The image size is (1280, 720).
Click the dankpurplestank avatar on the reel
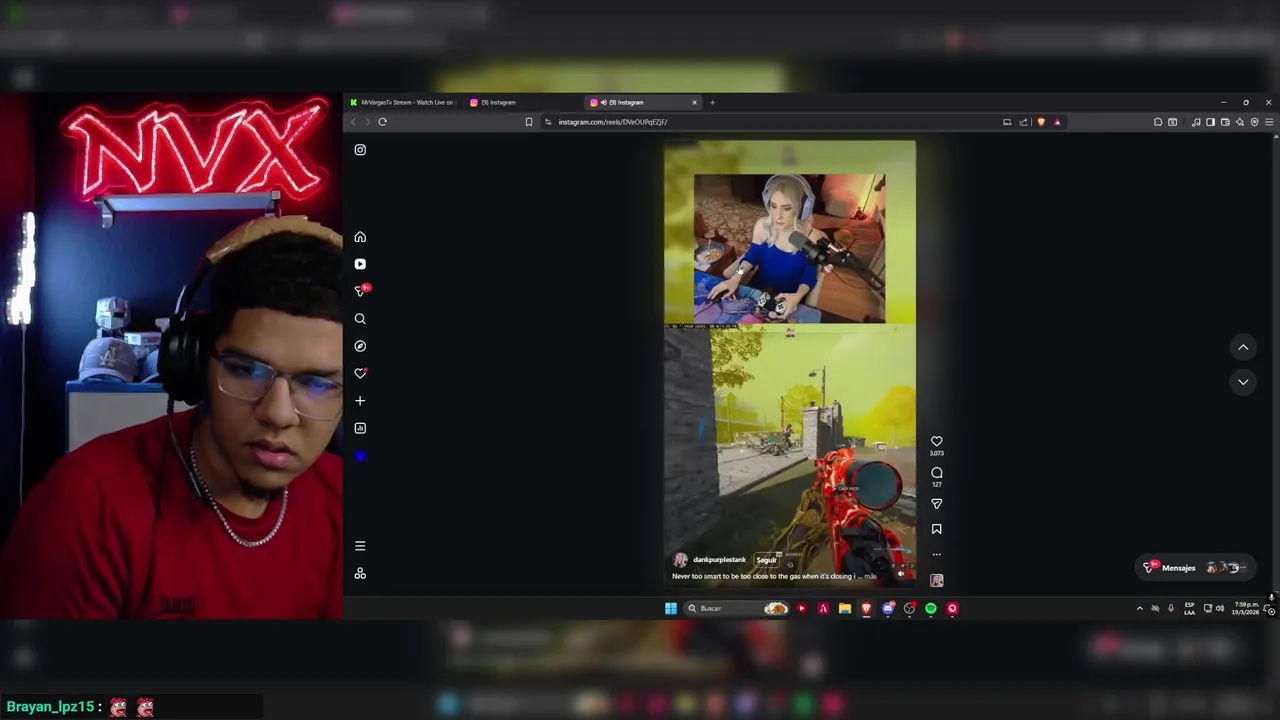(x=681, y=560)
